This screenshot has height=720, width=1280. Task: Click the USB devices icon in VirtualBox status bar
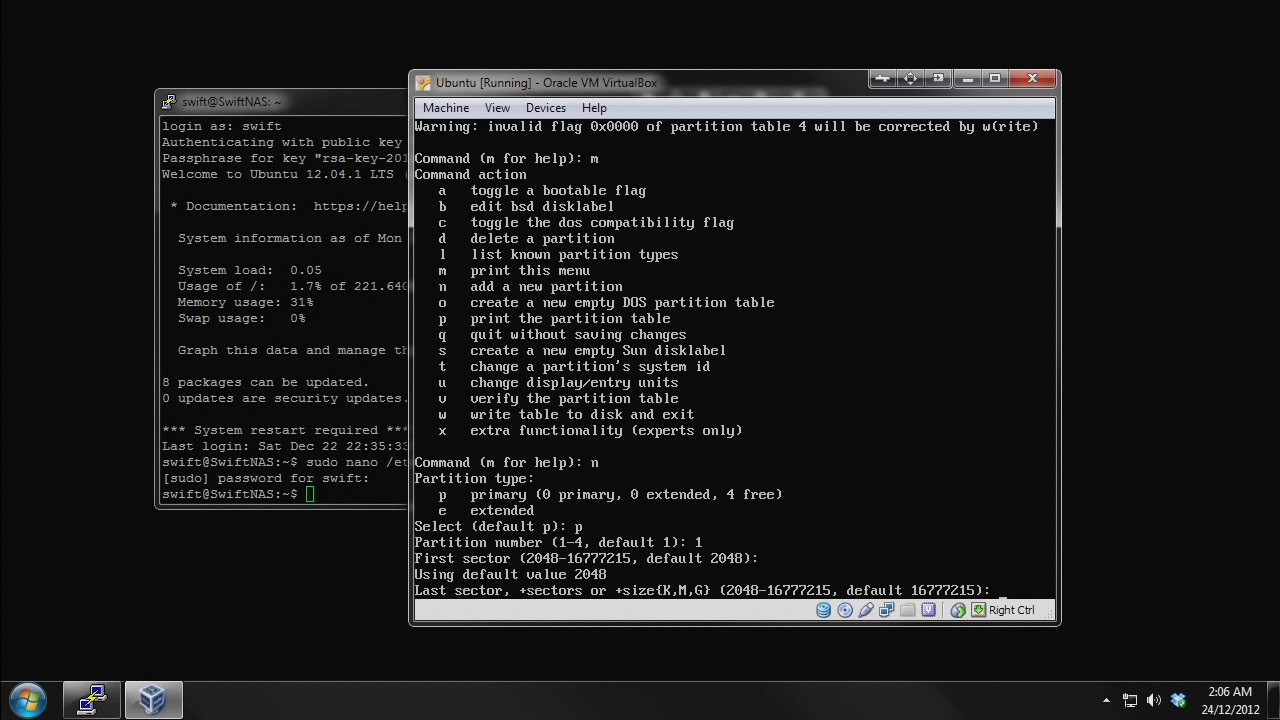click(866, 610)
